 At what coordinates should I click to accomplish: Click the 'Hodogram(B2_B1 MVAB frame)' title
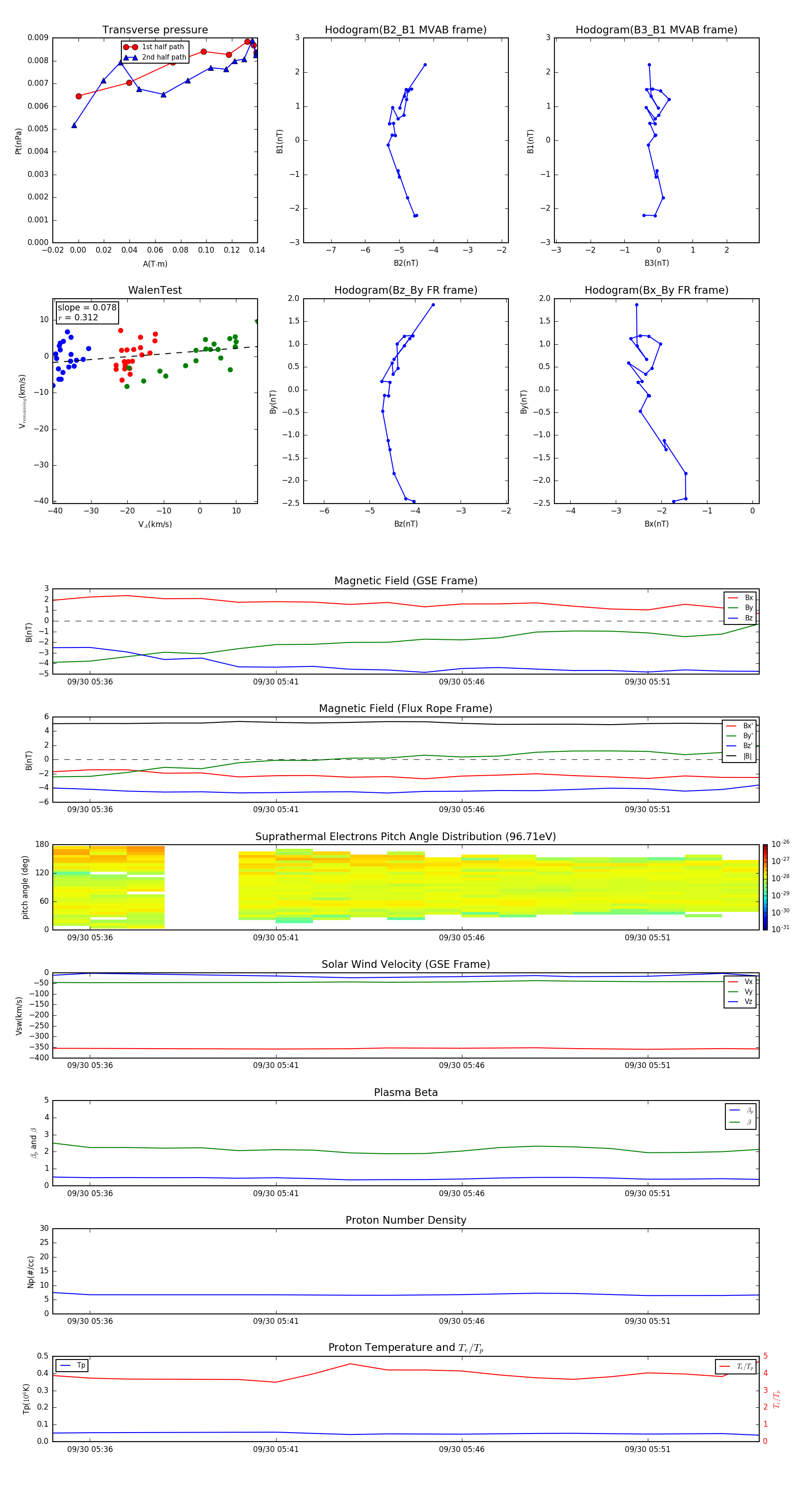click(406, 29)
